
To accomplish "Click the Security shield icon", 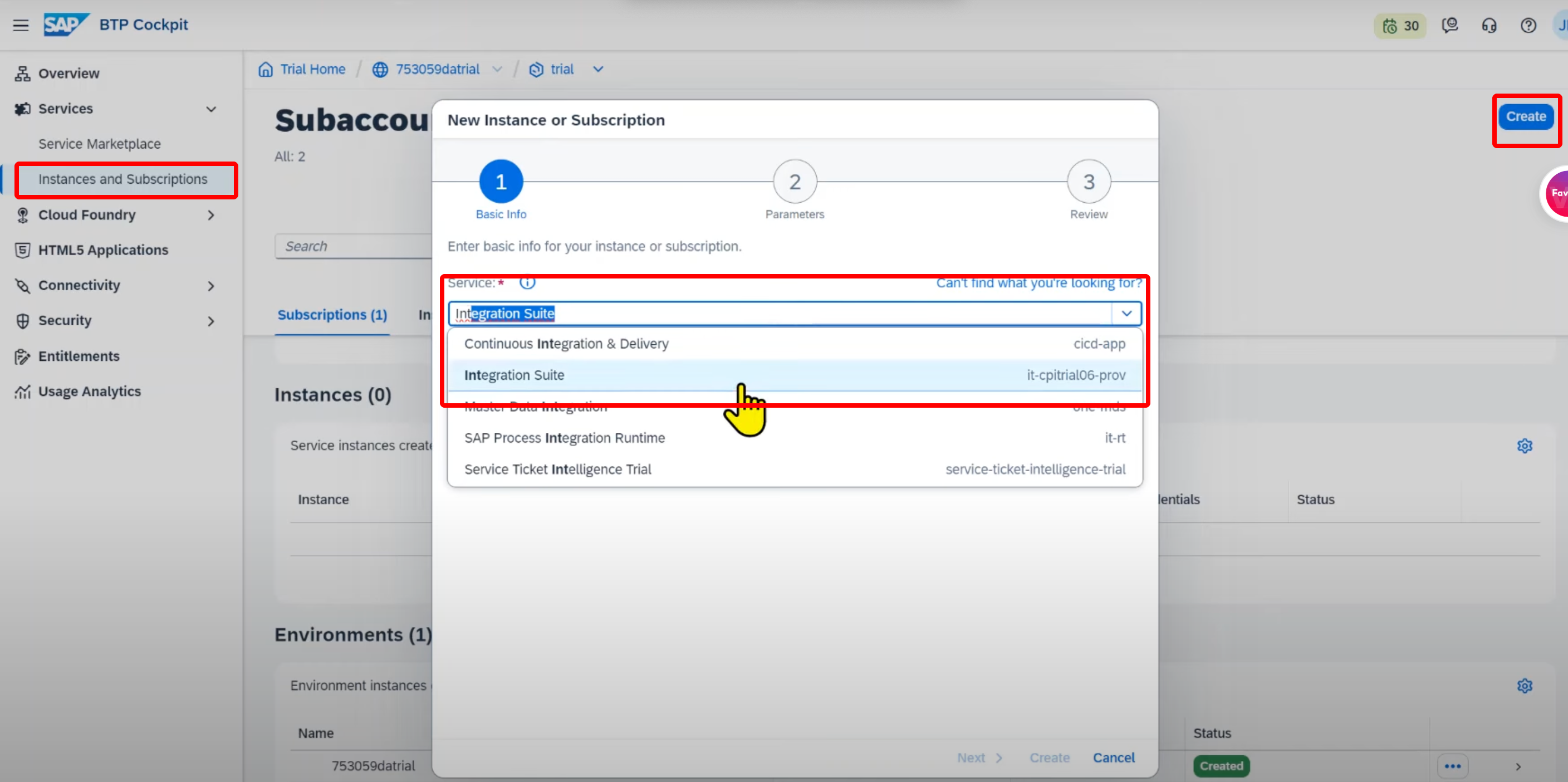I will 22,320.
